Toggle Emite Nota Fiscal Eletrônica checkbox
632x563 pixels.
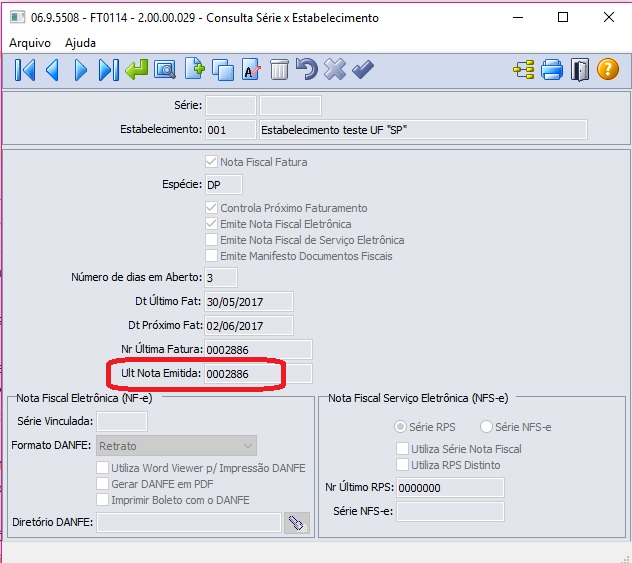pyautogui.click(x=211, y=224)
